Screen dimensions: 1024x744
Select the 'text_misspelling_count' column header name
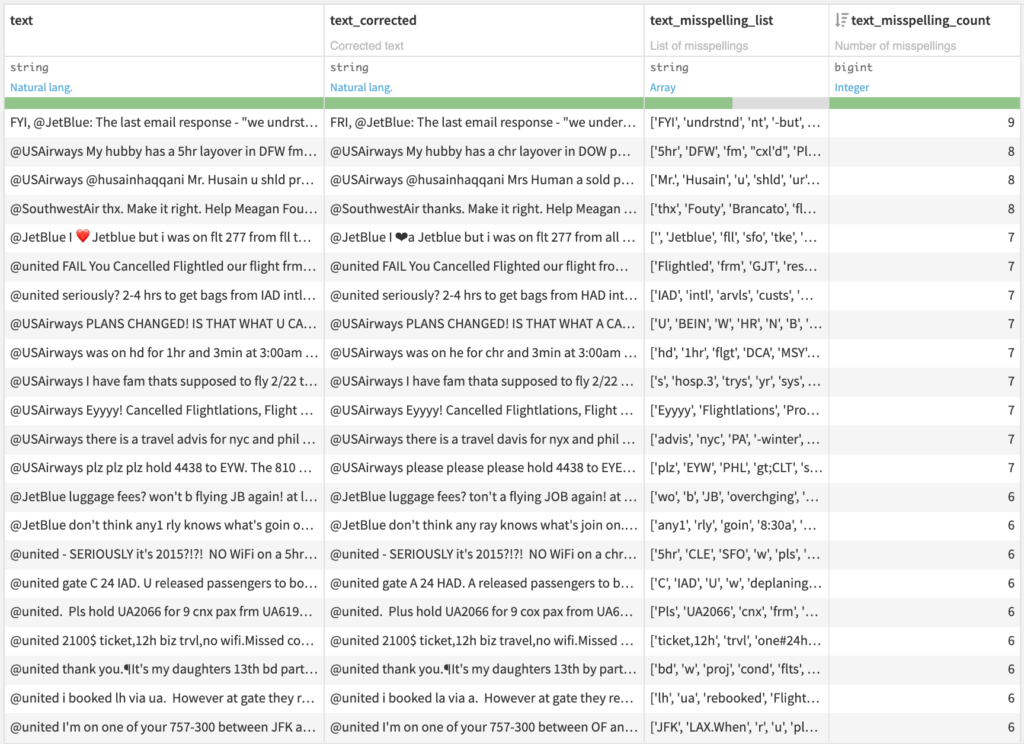point(920,20)
